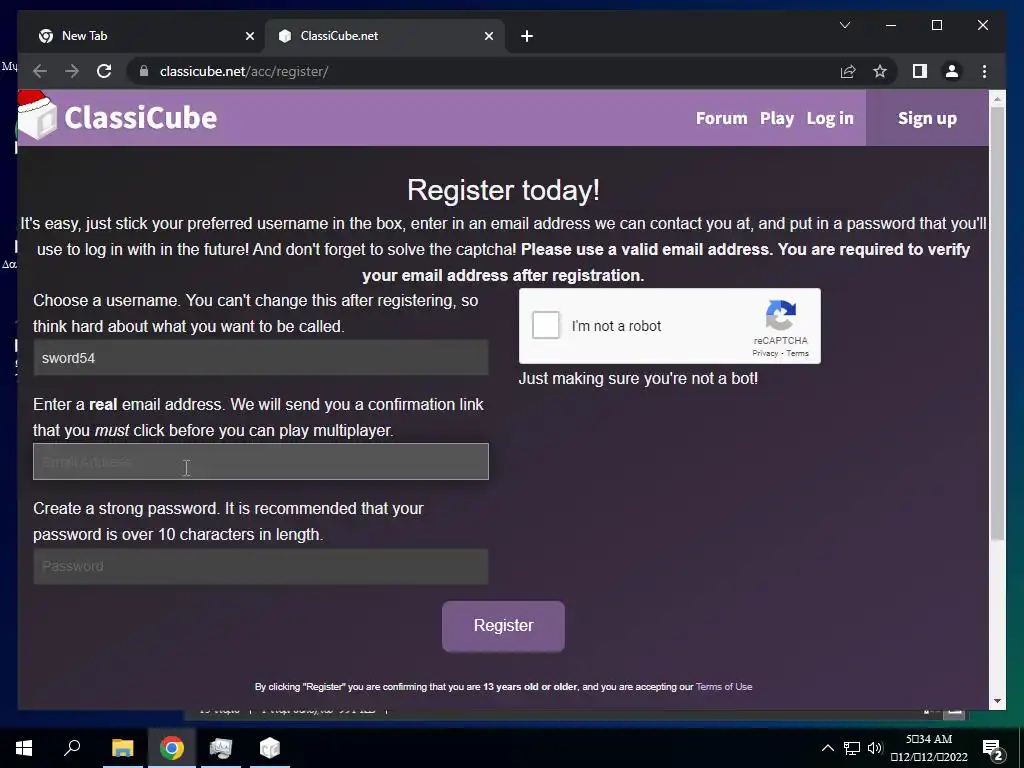The image size is (1024, 768).
Task: Click text Just making sure you're not a bot!
Action: (638, 378)
